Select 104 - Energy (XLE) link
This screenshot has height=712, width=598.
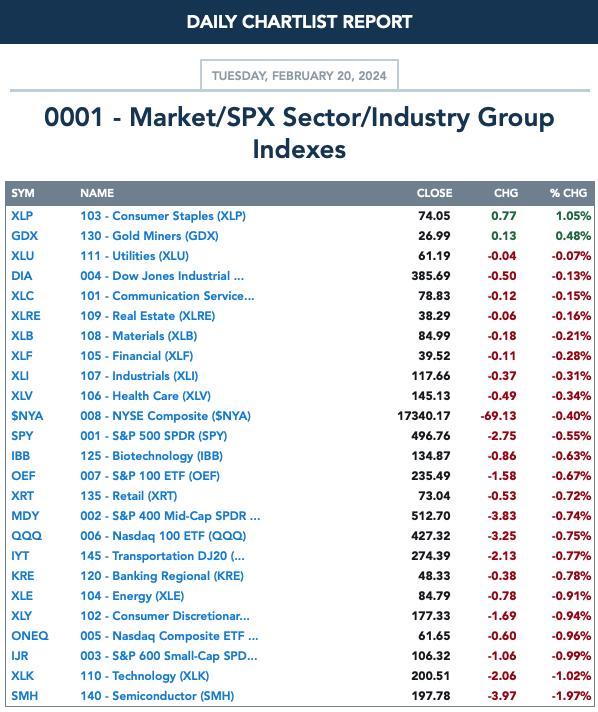click(x=132, y=596)
